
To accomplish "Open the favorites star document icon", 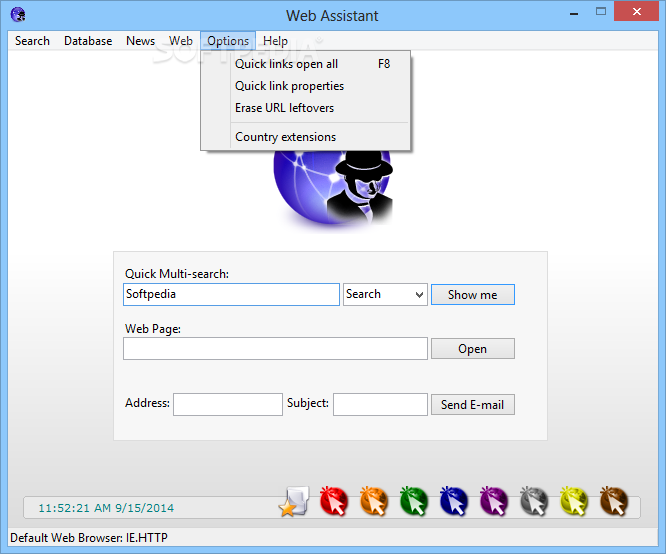I will 294,502.
